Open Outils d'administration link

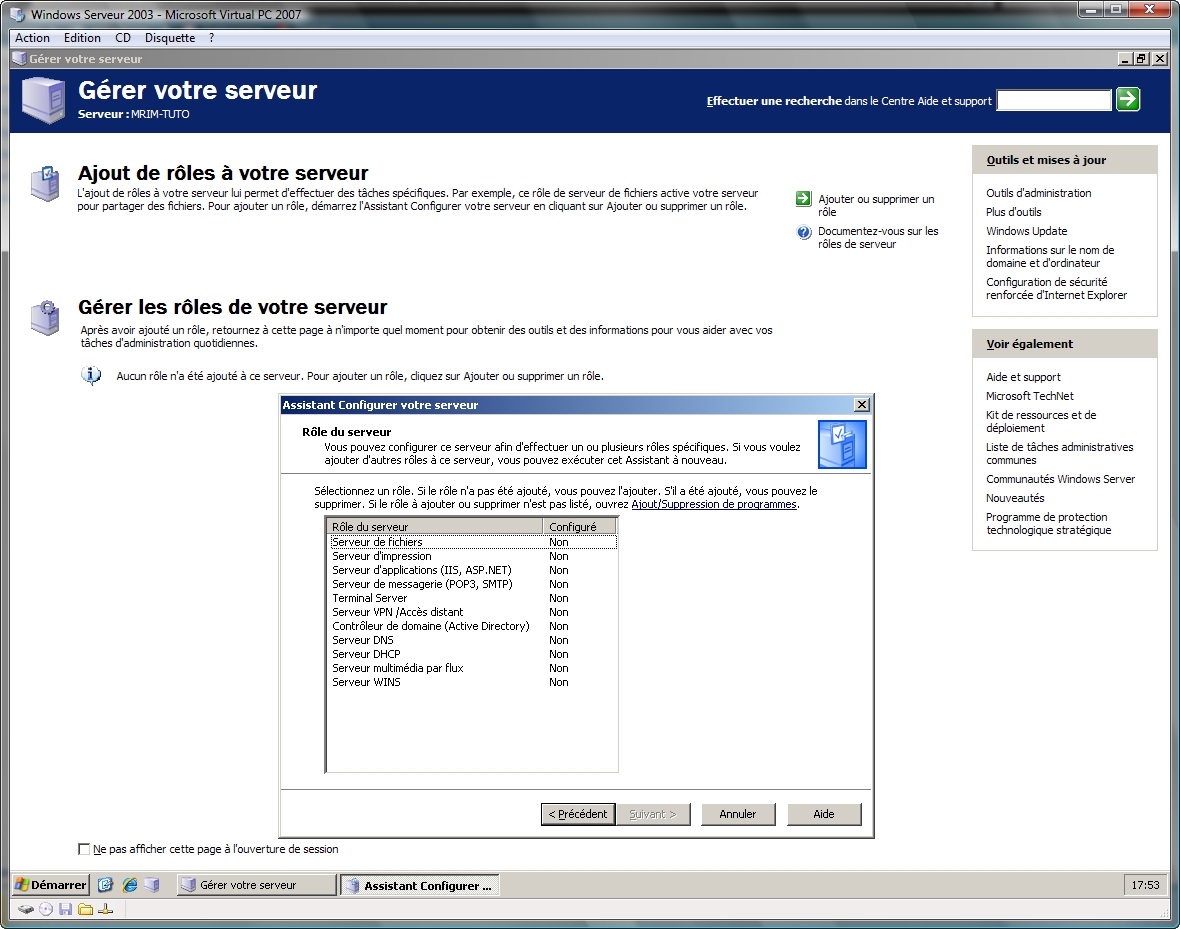(1039, 193)
